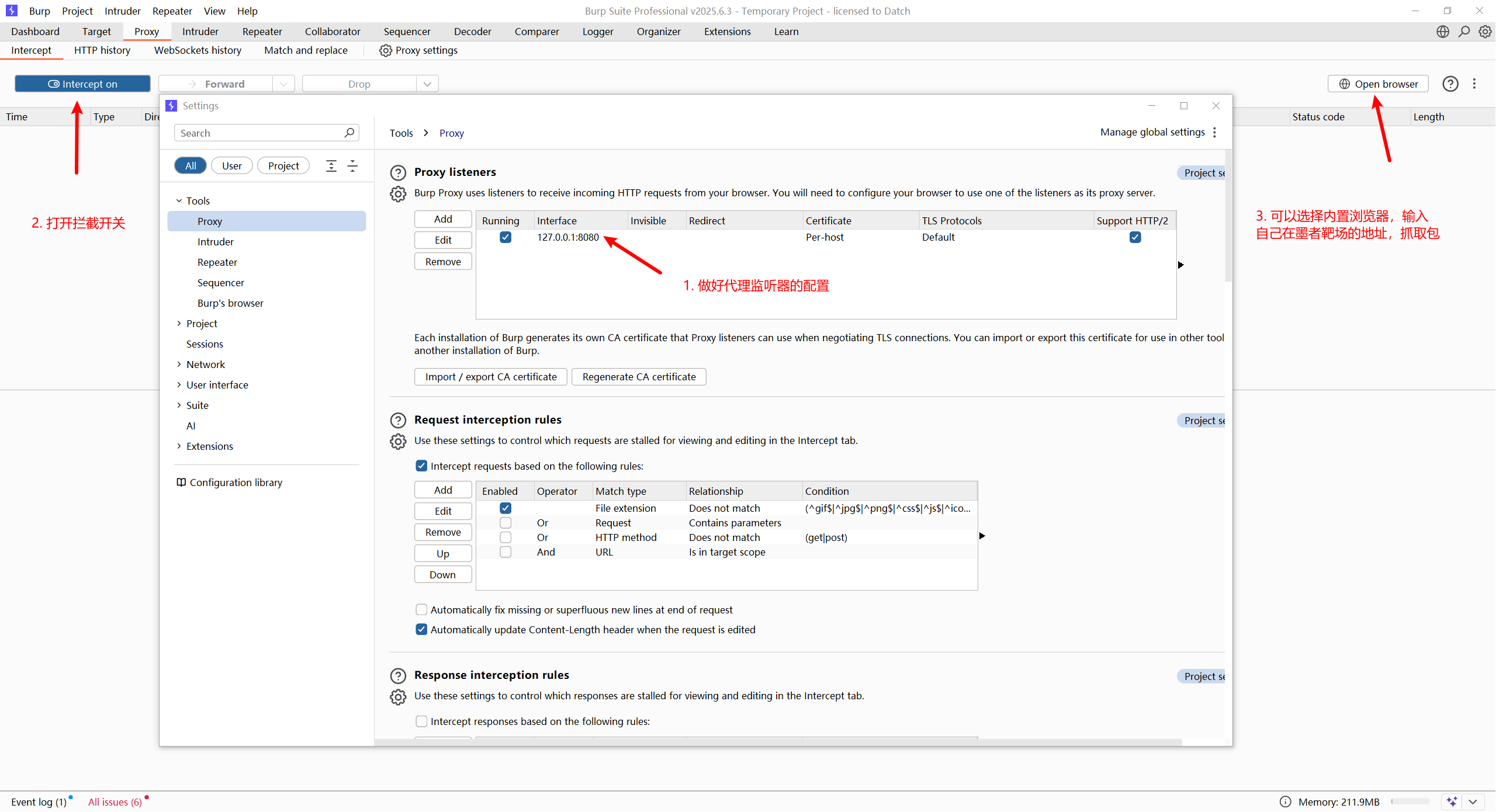
Task: Click the Settings vertical scrollbar
Action: point(1228,216)
